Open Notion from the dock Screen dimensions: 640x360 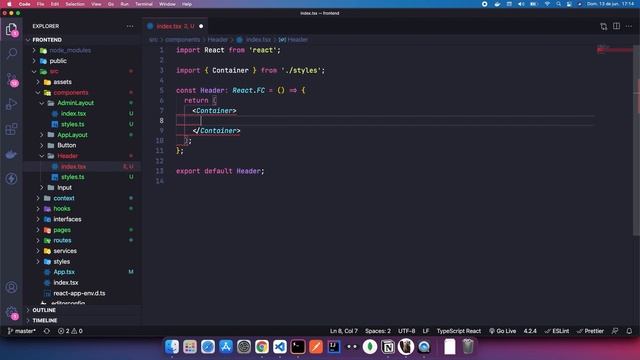(388, 347)
